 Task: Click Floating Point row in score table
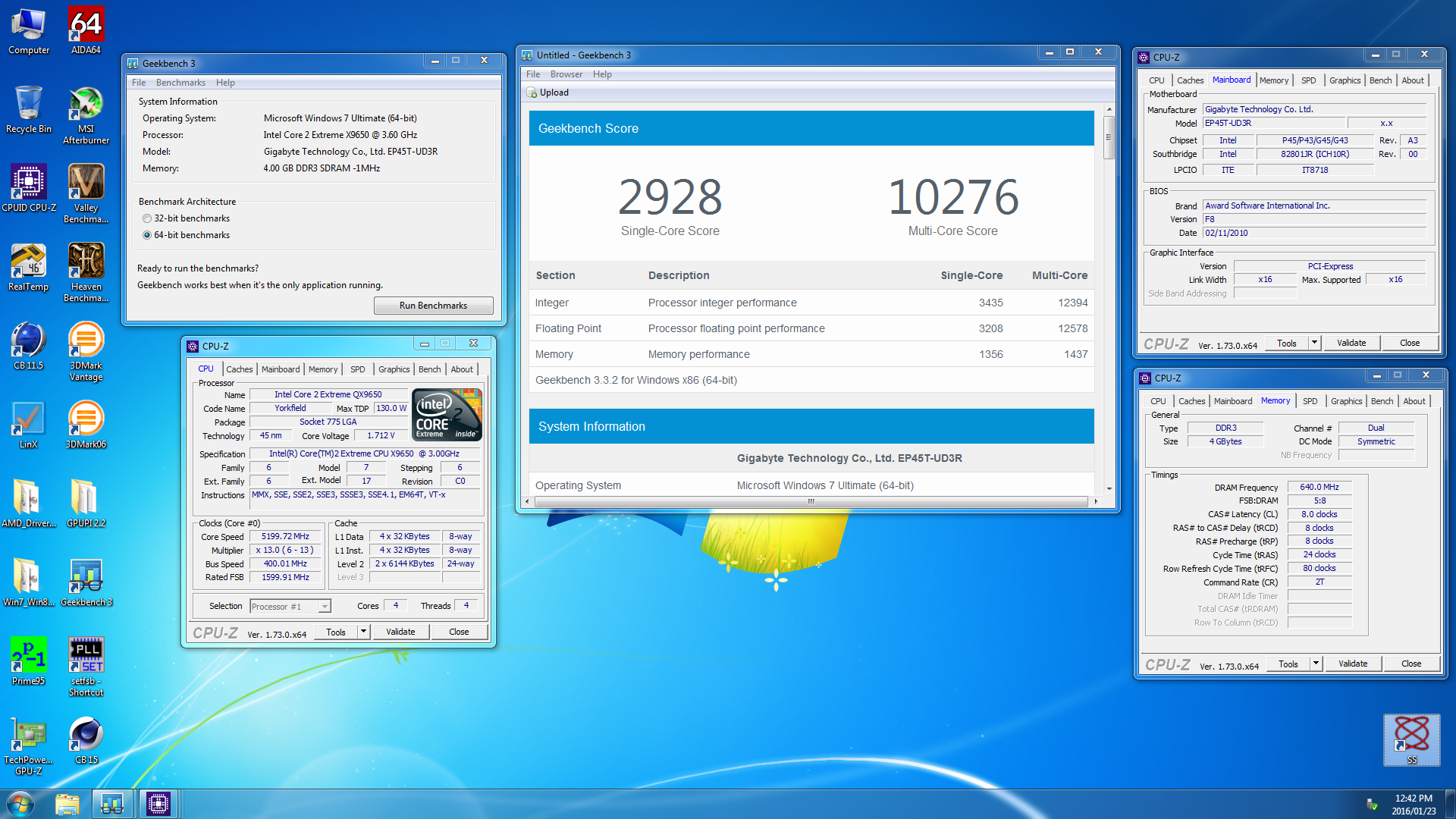811,328
